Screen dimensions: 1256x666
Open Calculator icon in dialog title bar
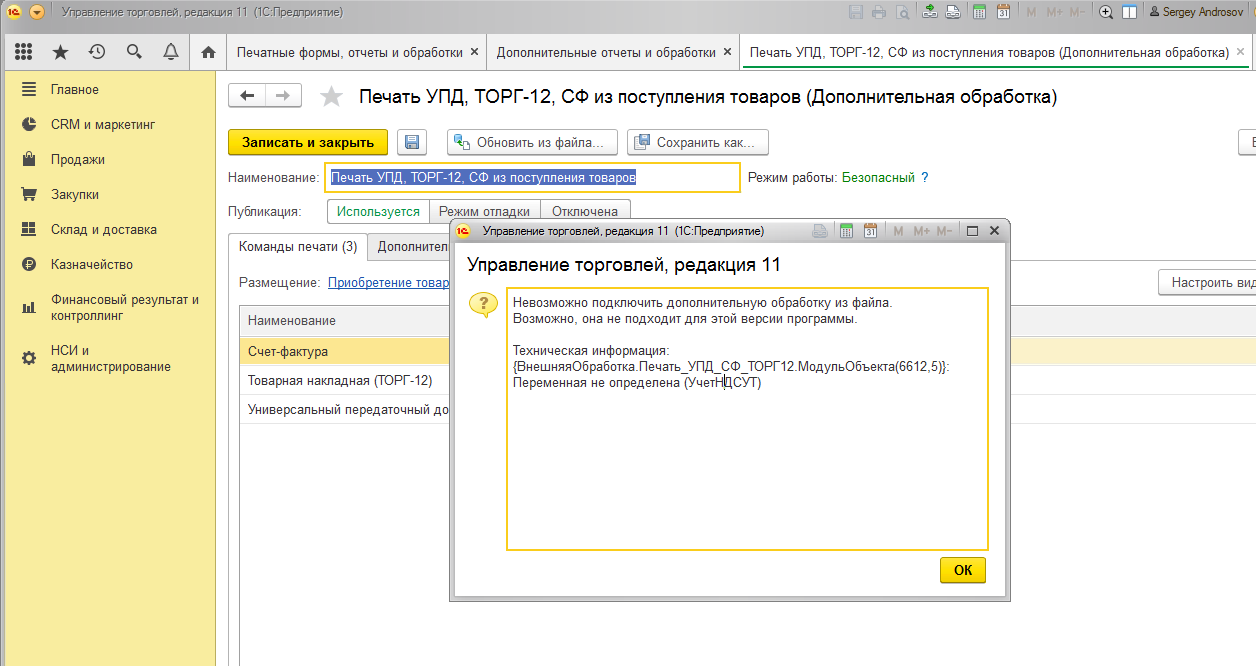(845, 231)
